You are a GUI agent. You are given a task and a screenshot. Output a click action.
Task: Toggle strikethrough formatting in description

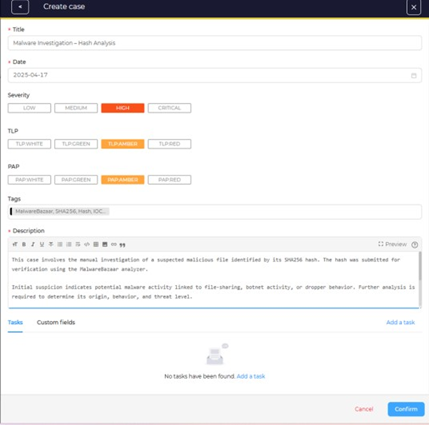coord(51,244)
